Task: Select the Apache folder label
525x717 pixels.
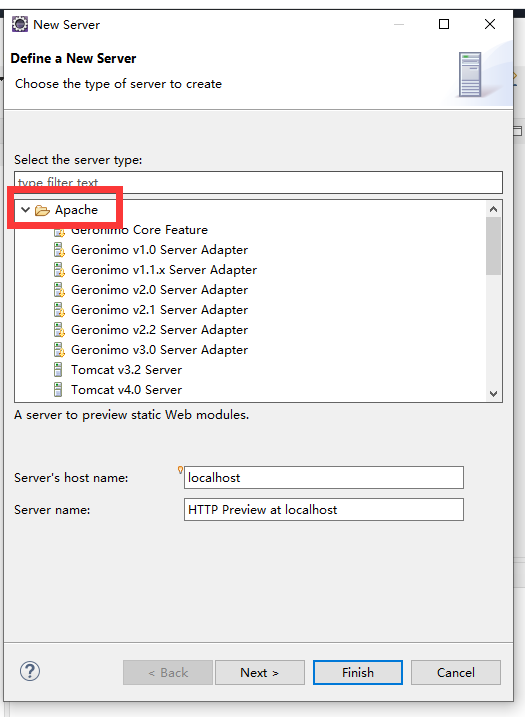Action: coord(76,210)
